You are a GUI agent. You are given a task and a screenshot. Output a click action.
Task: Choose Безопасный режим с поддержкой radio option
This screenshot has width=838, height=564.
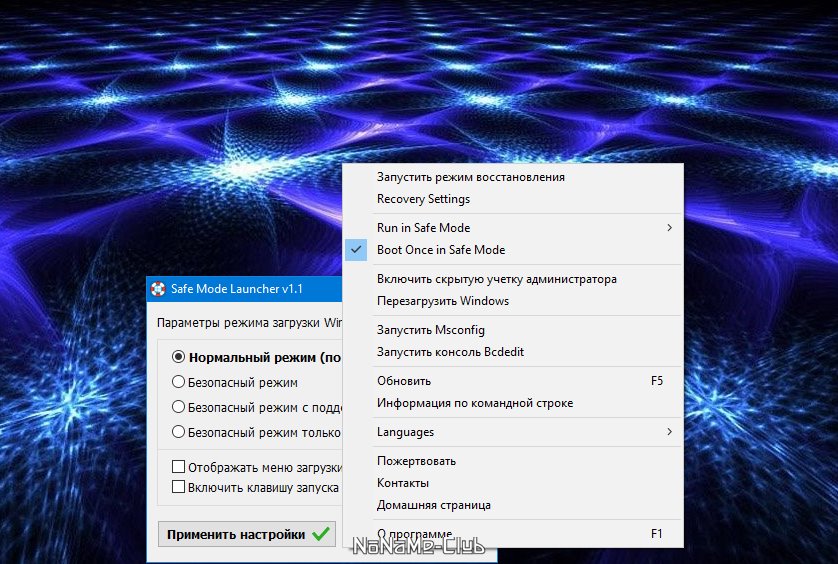pos(178,407)
